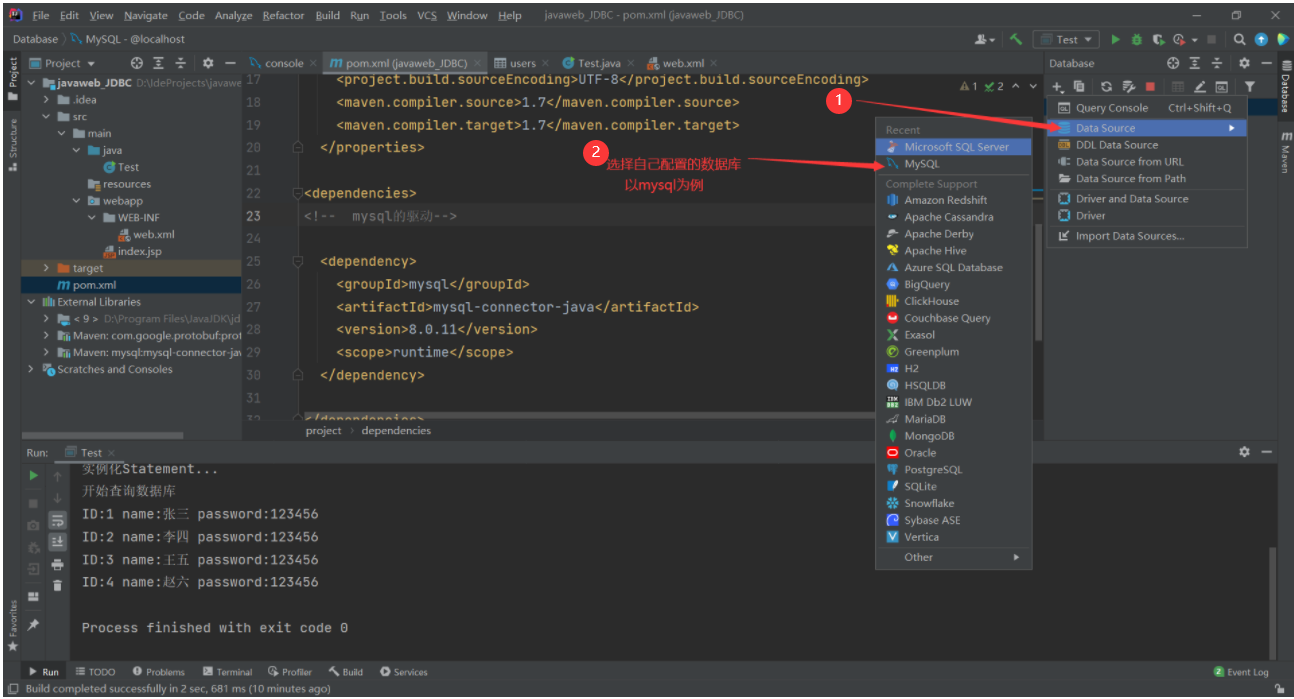
Task: Select Microsoft SQL Server data source
Action: coord(953,146)
